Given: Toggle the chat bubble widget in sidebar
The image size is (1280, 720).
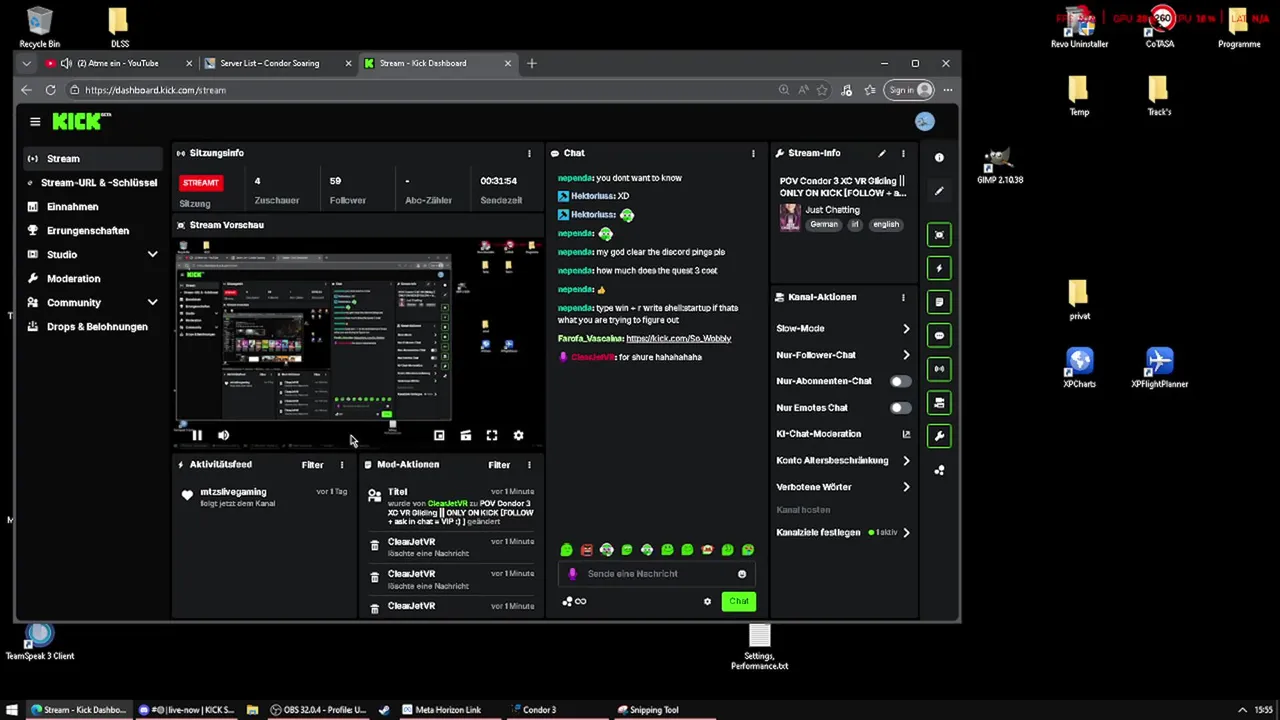Looking at the screenshot, I should (939, 336).
